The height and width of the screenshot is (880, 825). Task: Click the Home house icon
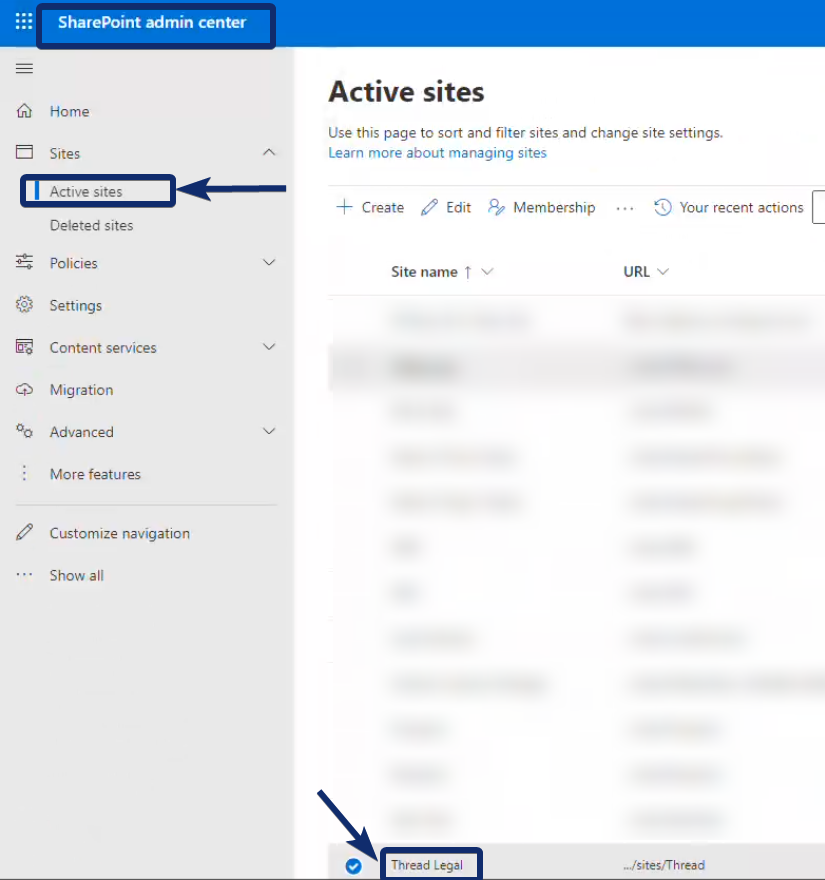click(24, 111)
